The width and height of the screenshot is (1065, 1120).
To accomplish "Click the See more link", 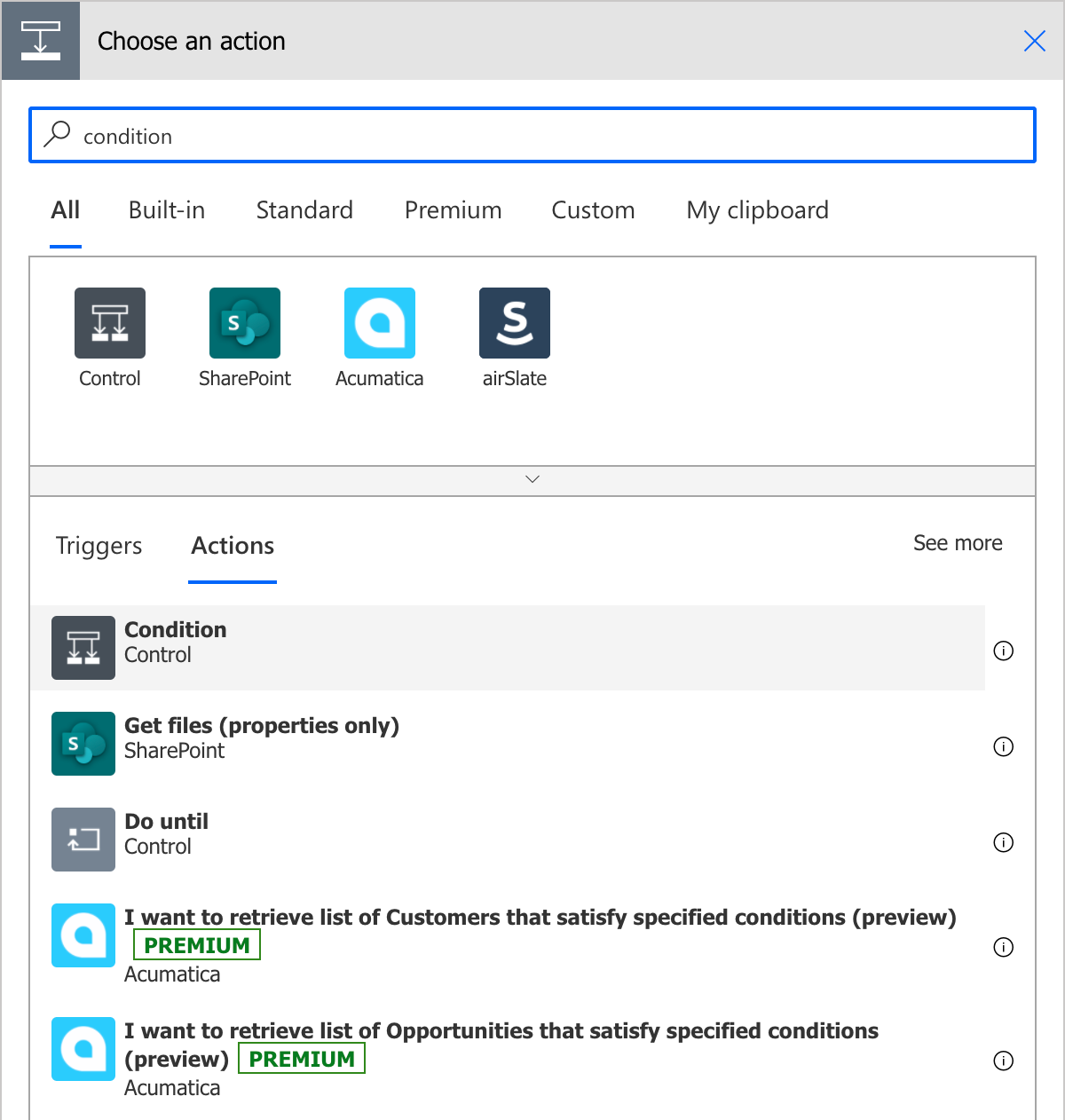I will (x=958, y=543).
